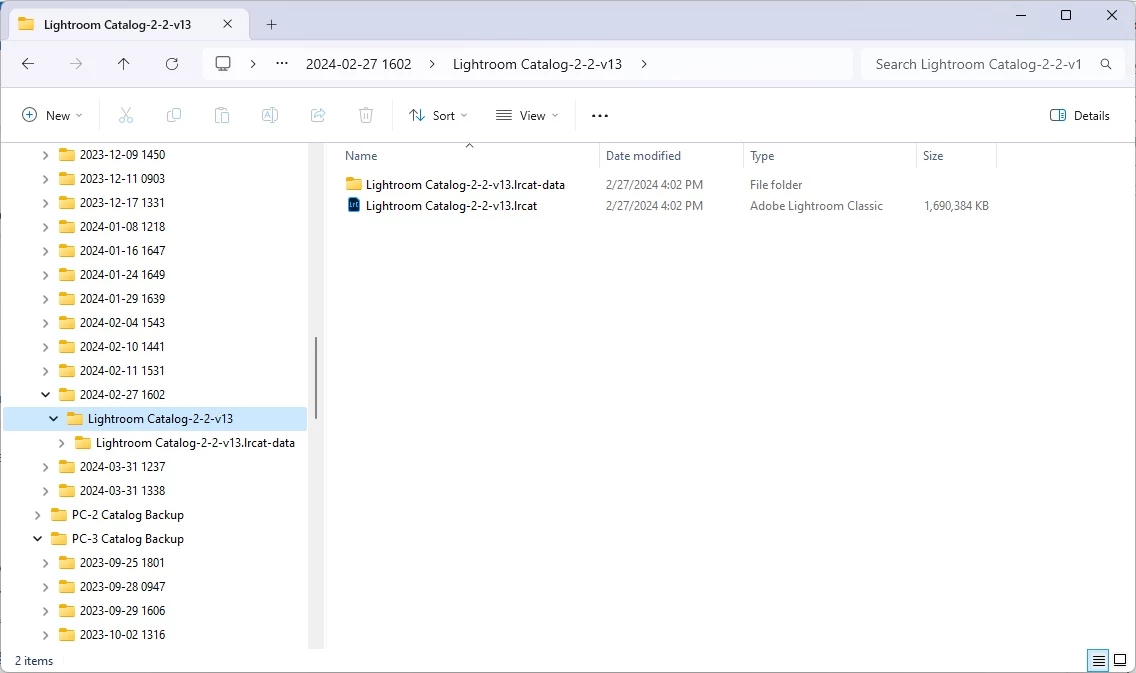The width and height of the screenshot is (1136, 673).
Task: Select 2023-10-02 1316 folder in tree
Action: [122, 635]
